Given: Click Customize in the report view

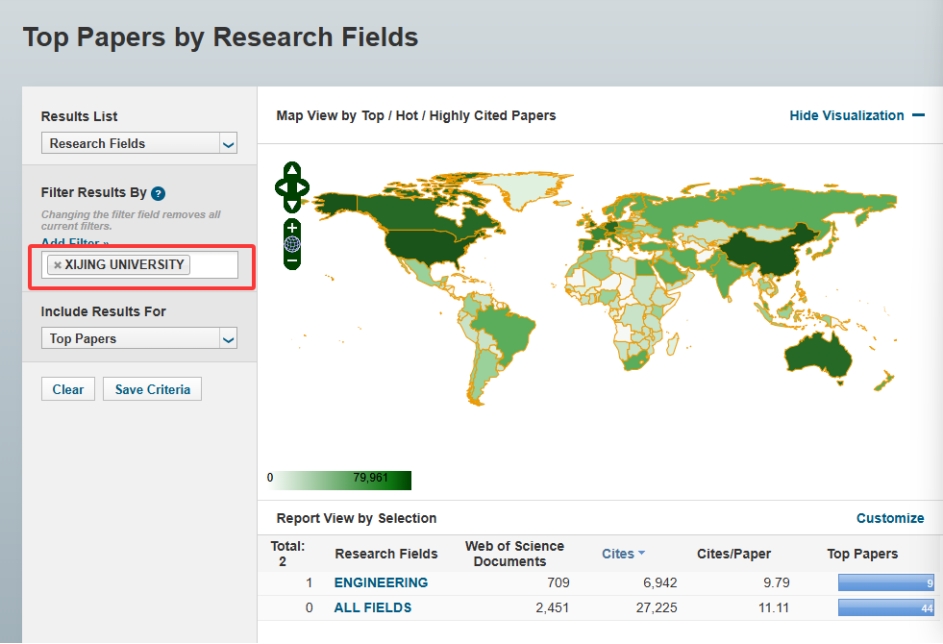Looking at the screenshot, I should point(890,518).
